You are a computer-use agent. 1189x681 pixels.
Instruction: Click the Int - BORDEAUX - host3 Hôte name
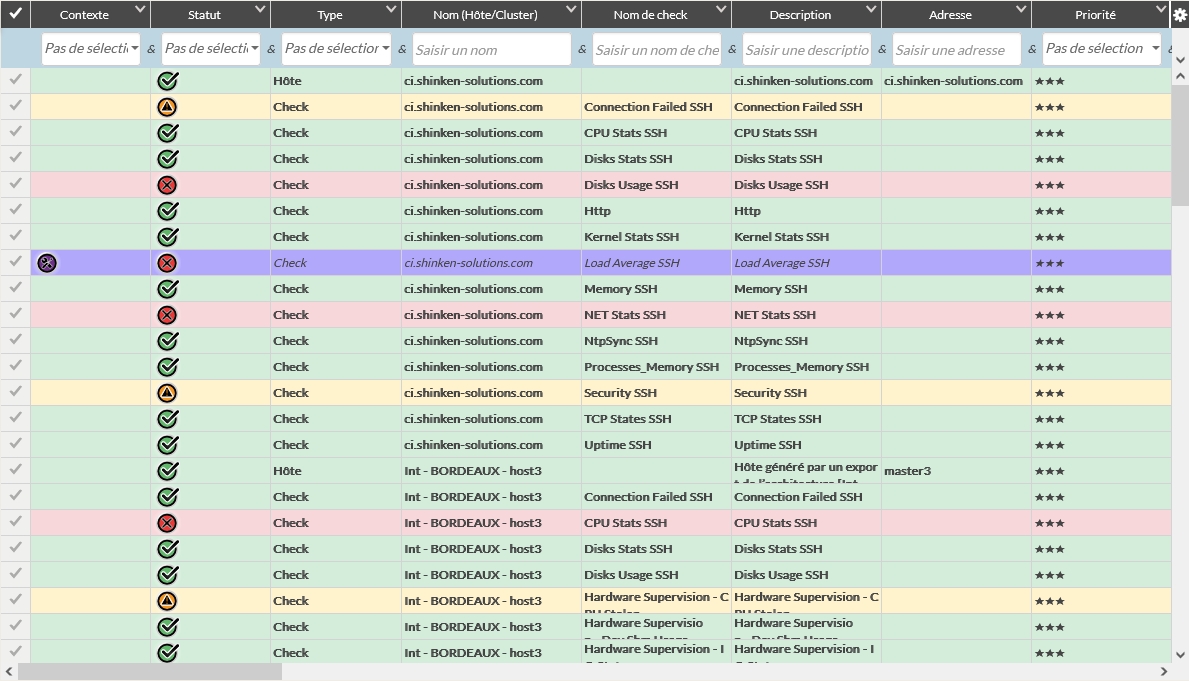(473, 471)
